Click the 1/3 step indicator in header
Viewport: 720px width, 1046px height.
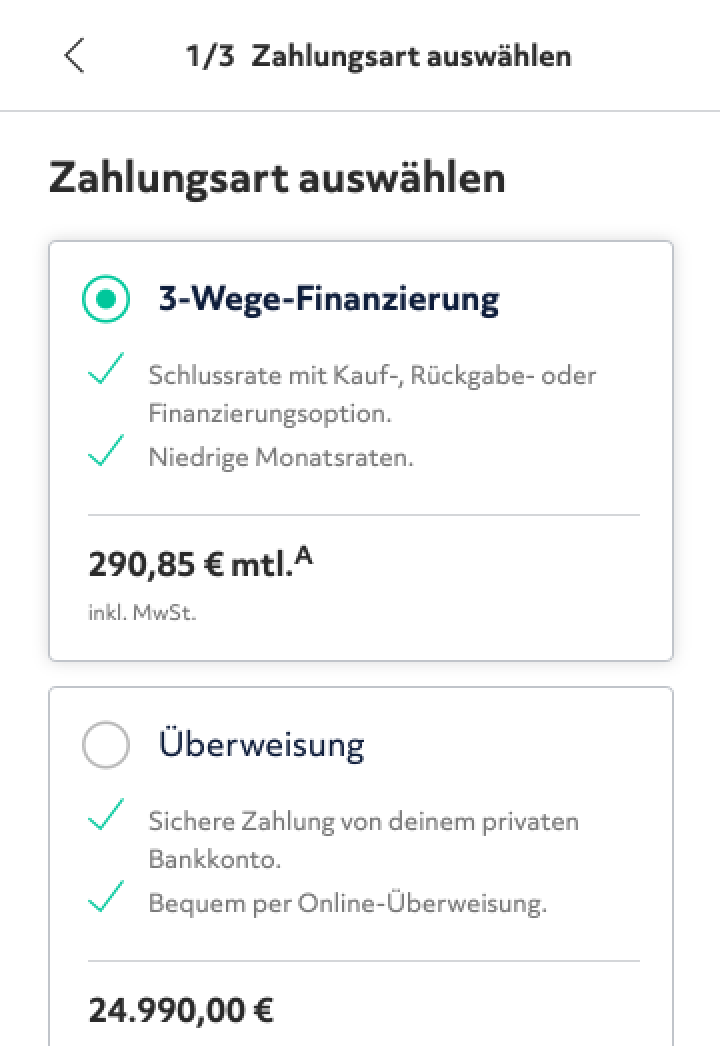point(210,56)
